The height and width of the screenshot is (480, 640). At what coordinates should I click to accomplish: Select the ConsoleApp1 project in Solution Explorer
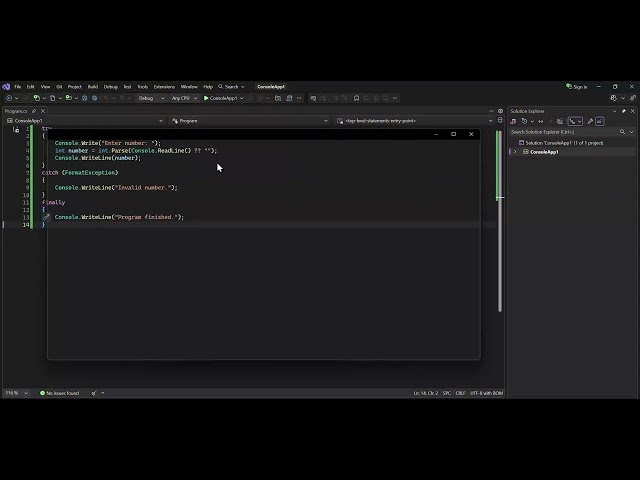click(x=544, y=152)
